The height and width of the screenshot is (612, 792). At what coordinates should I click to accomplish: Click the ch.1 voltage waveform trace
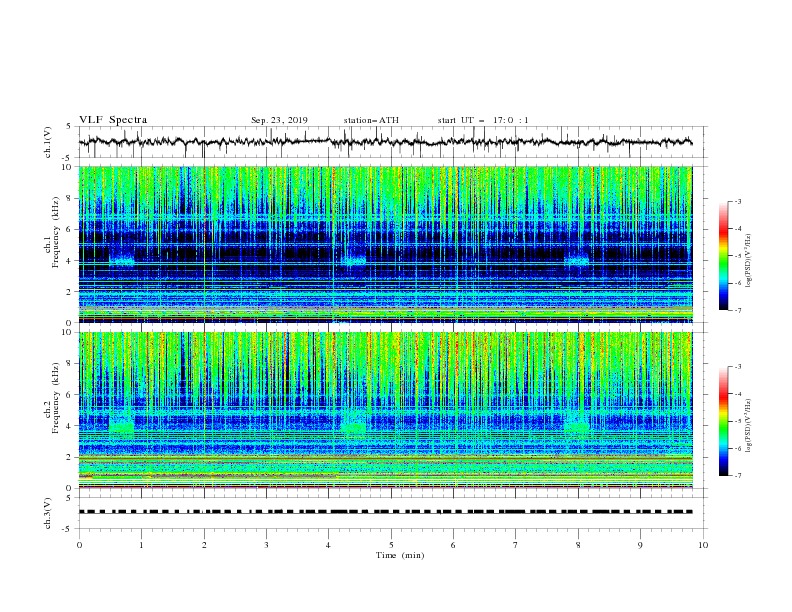click(385, 141)
